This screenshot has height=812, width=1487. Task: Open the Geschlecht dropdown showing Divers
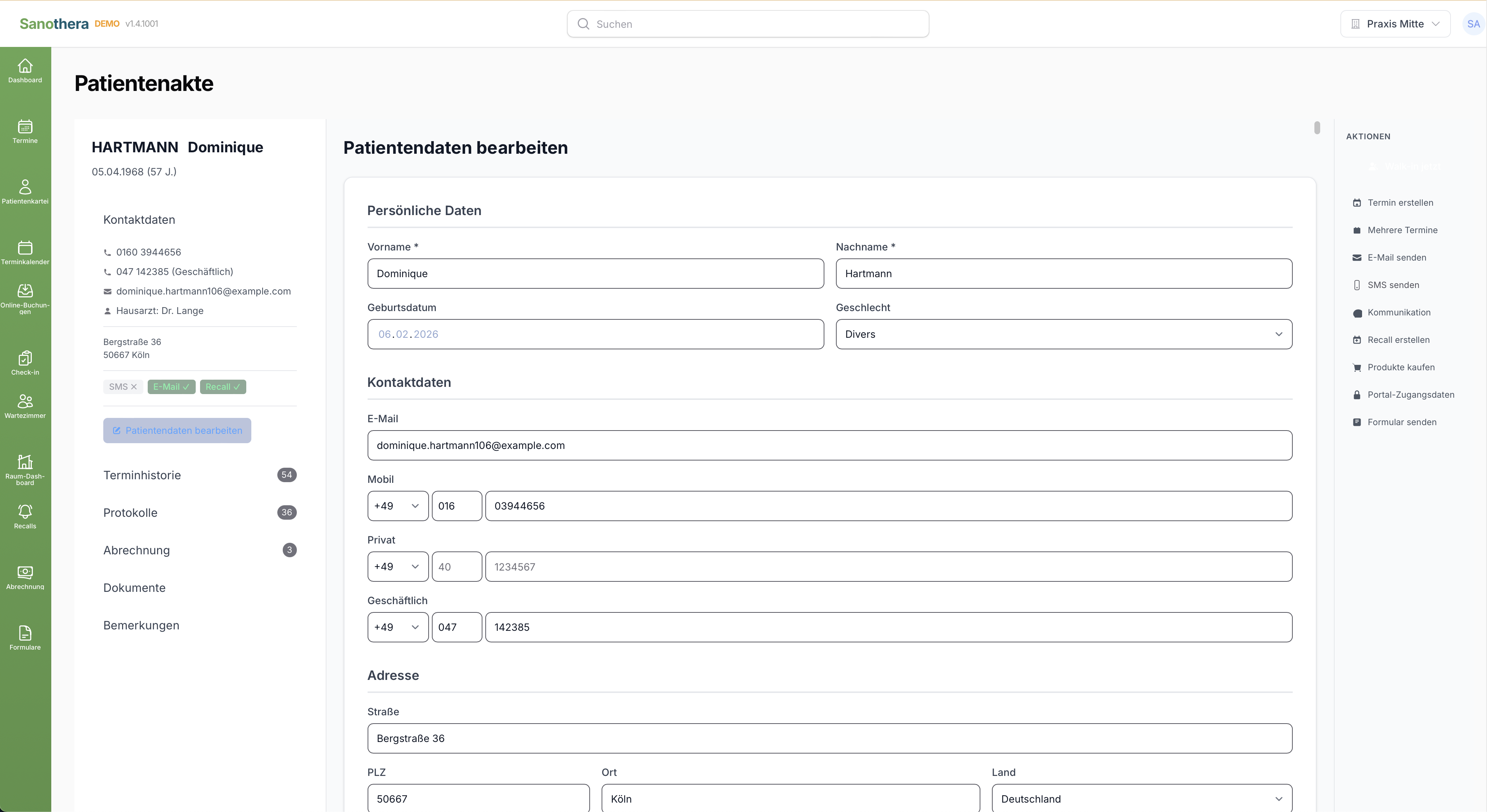point(1063,334)
